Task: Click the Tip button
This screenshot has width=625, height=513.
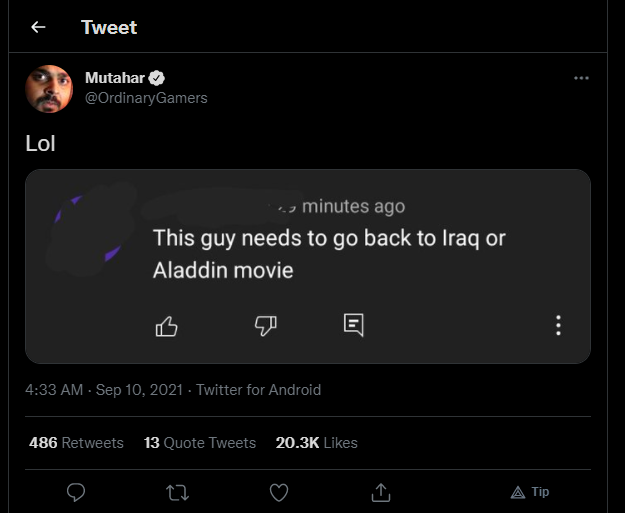Action: pos(530,492)
